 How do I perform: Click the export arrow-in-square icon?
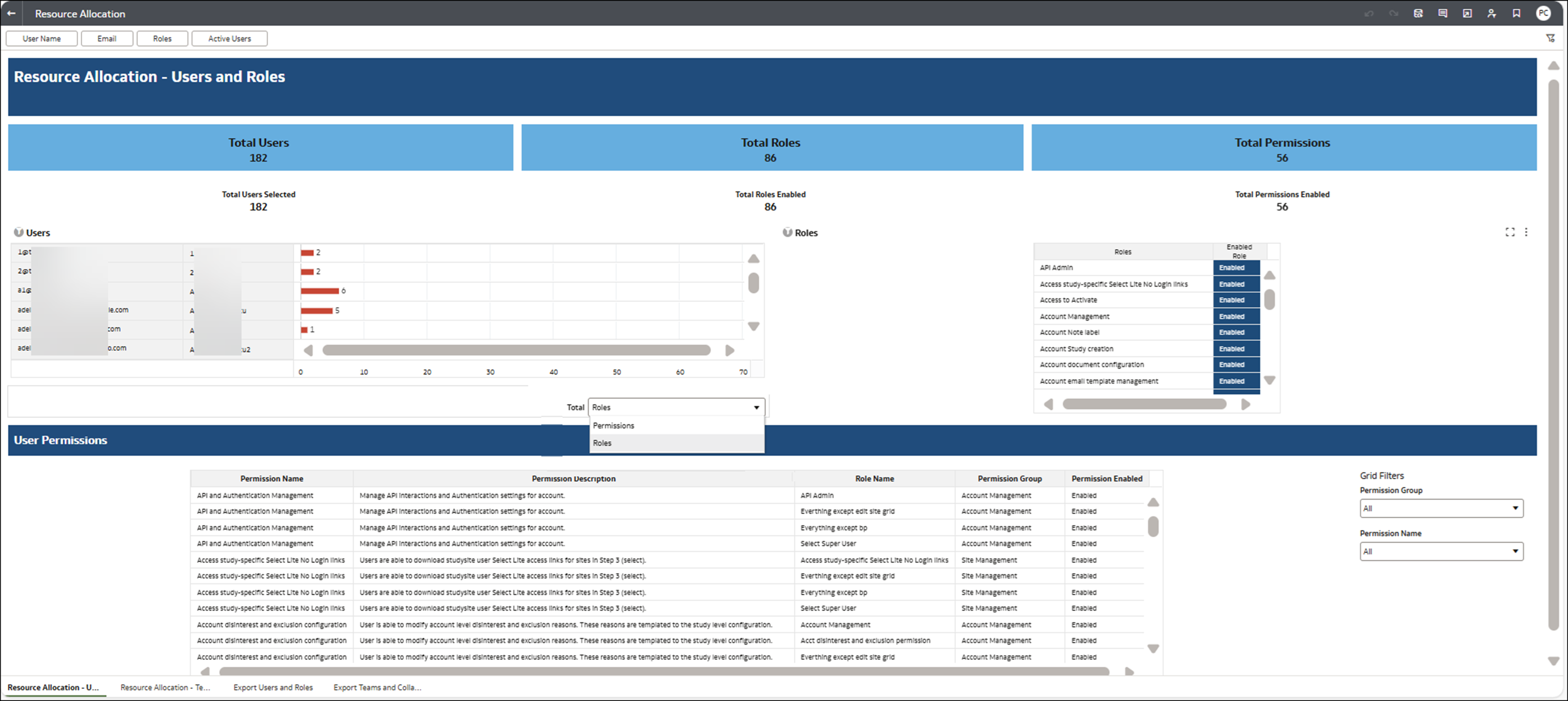click(x=1467, y=14)
